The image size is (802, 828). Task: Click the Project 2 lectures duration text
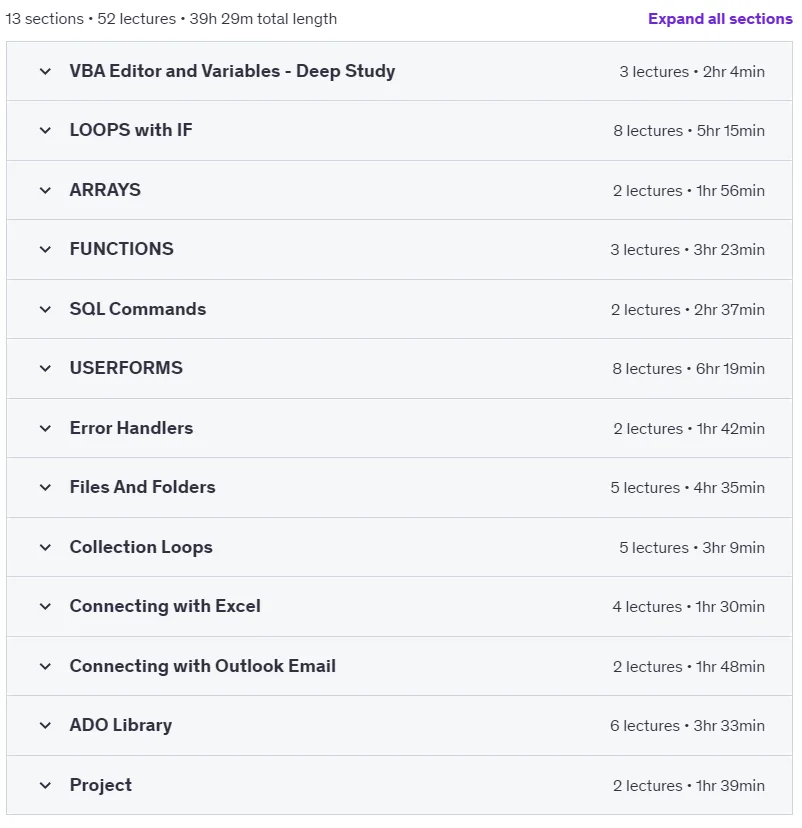pyautogui.click(x=689, y=786)
